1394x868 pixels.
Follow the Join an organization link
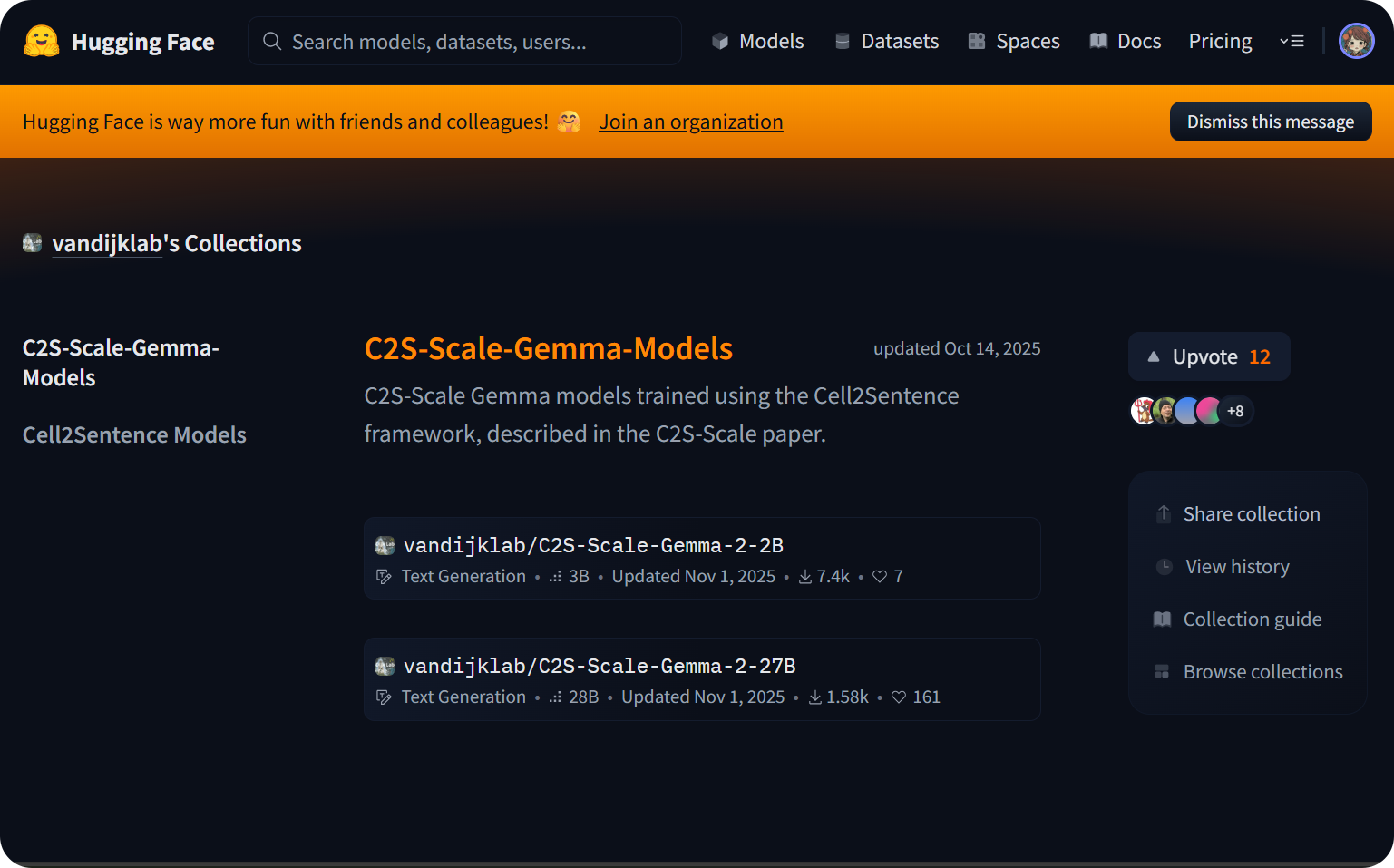pos(690,122)
